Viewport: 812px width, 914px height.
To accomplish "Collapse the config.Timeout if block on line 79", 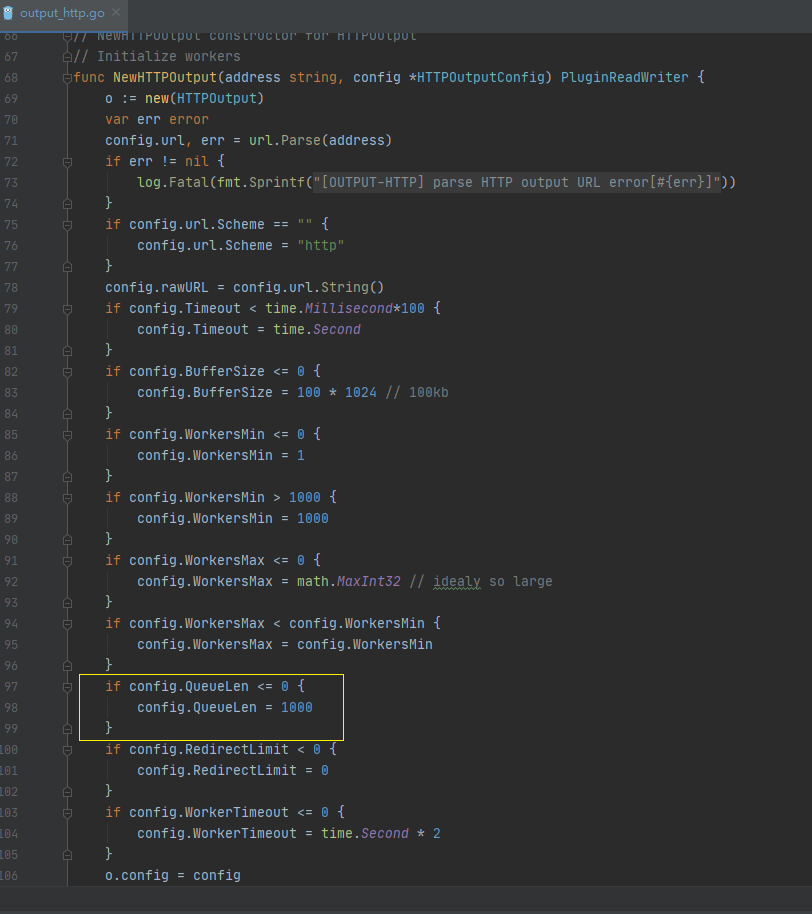I will 67,309.
